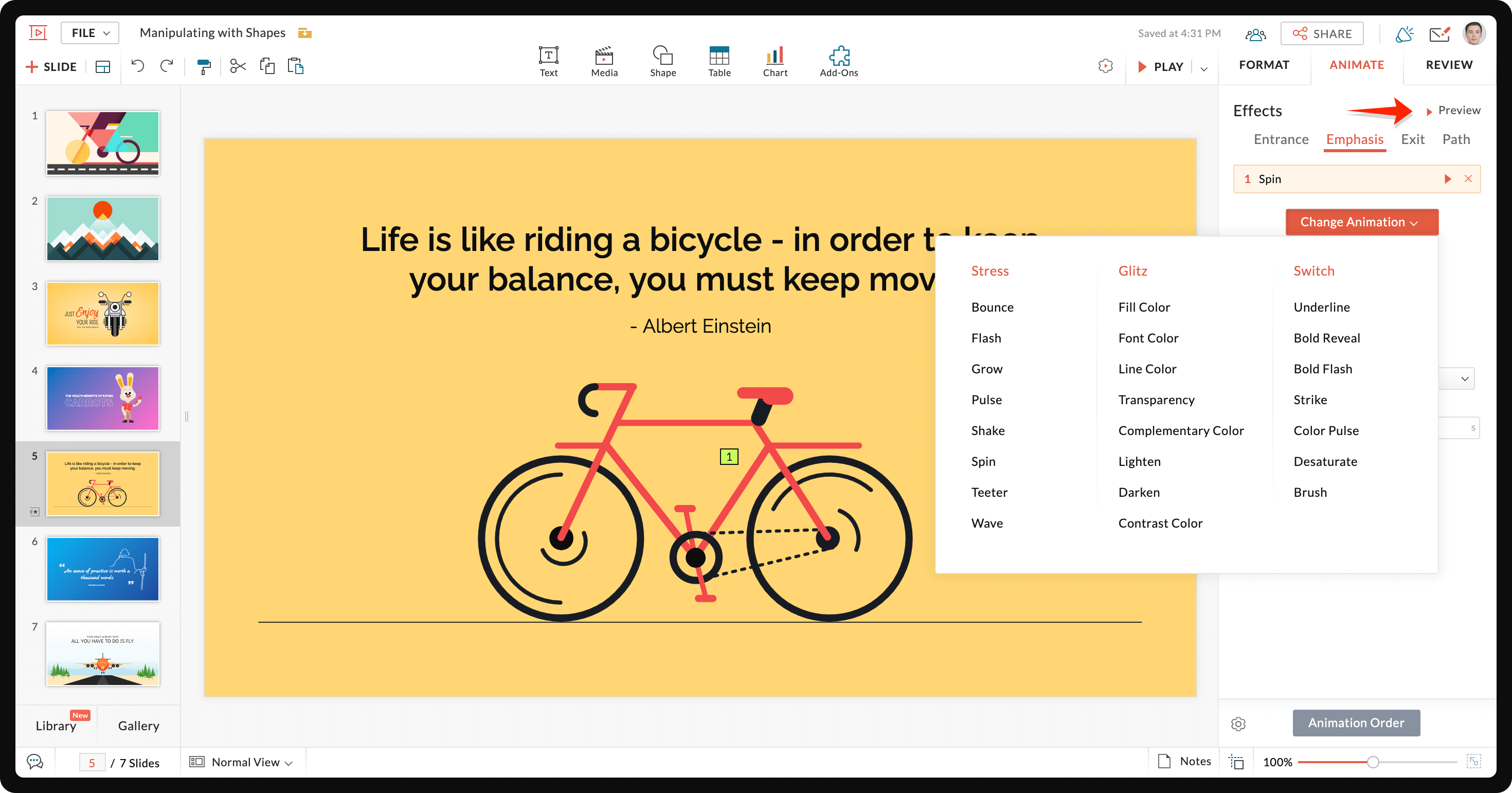Open the FILE dropdown menu
Viewport: 1512px width, 793px height.
(x=90, y=33)
